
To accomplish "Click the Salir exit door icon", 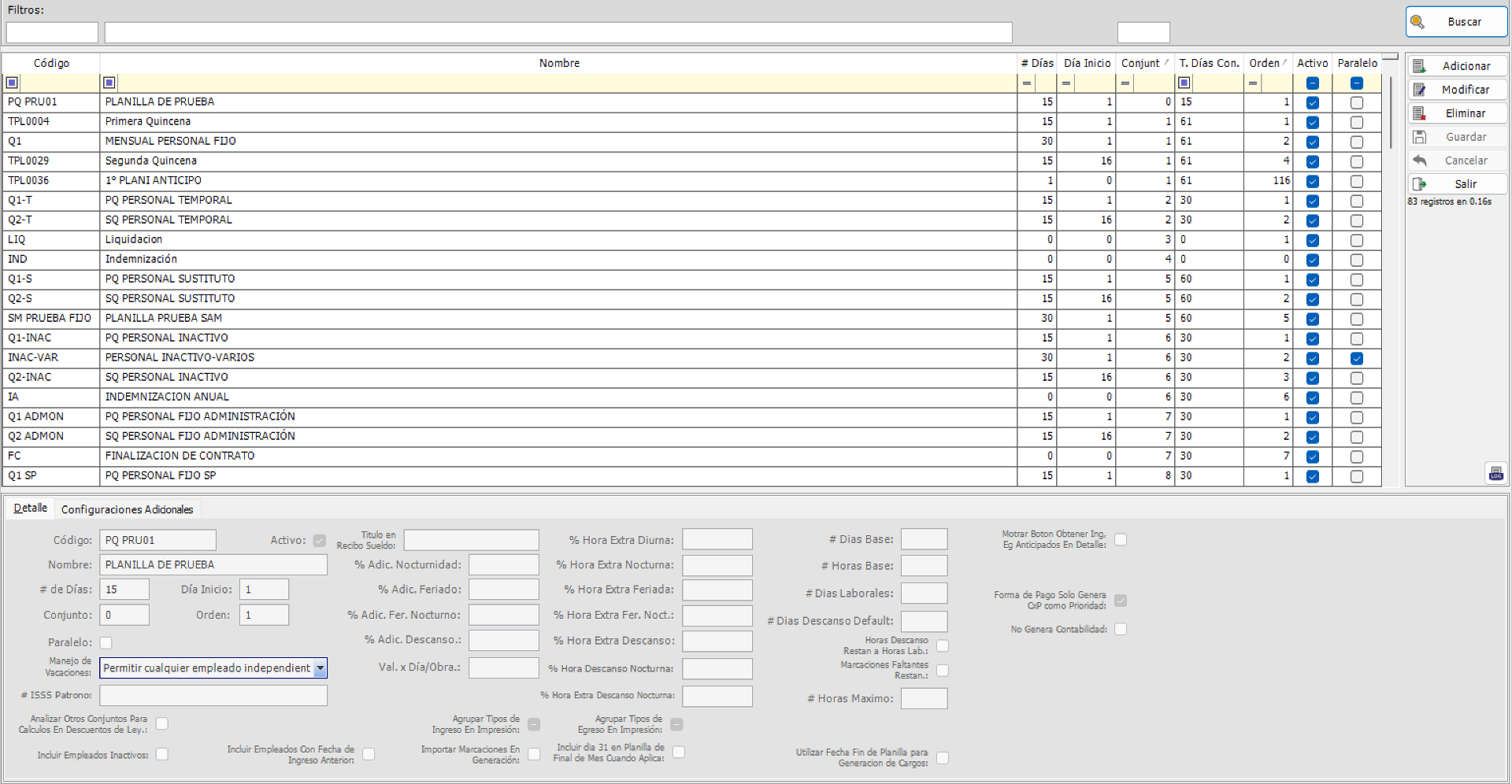I will pyautogui.click(x=1419, y=184).
